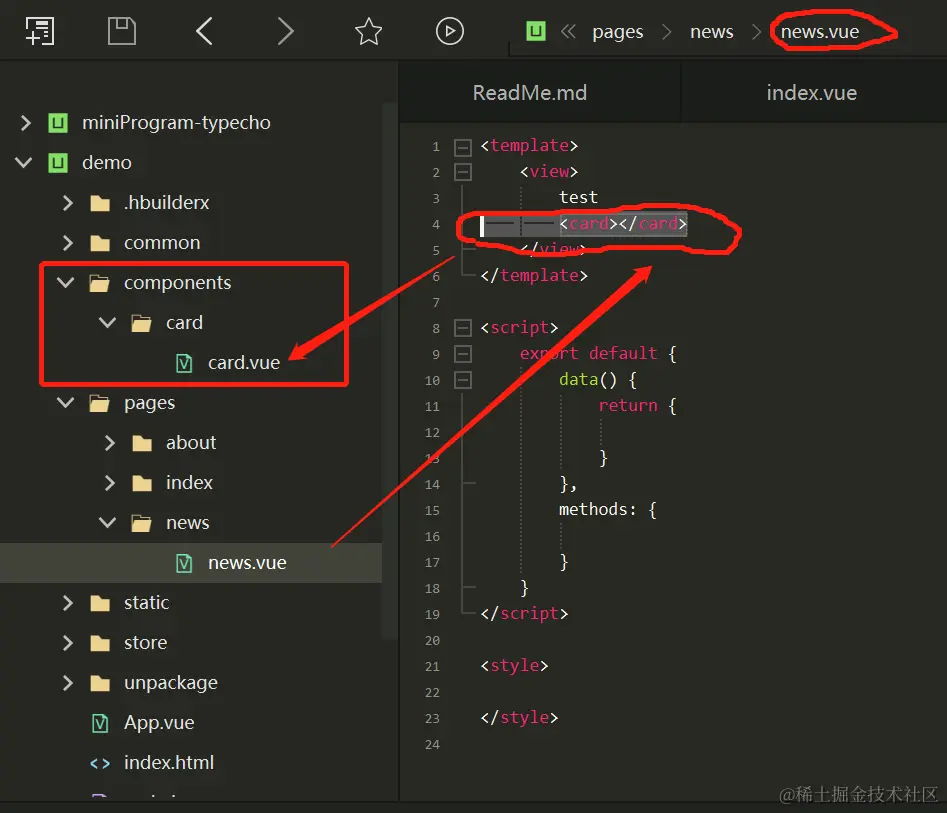This screenshot has height=813, width=947.
Task: Click the miniProgram-typecho project icon
Action: click(x=58, y=123)
